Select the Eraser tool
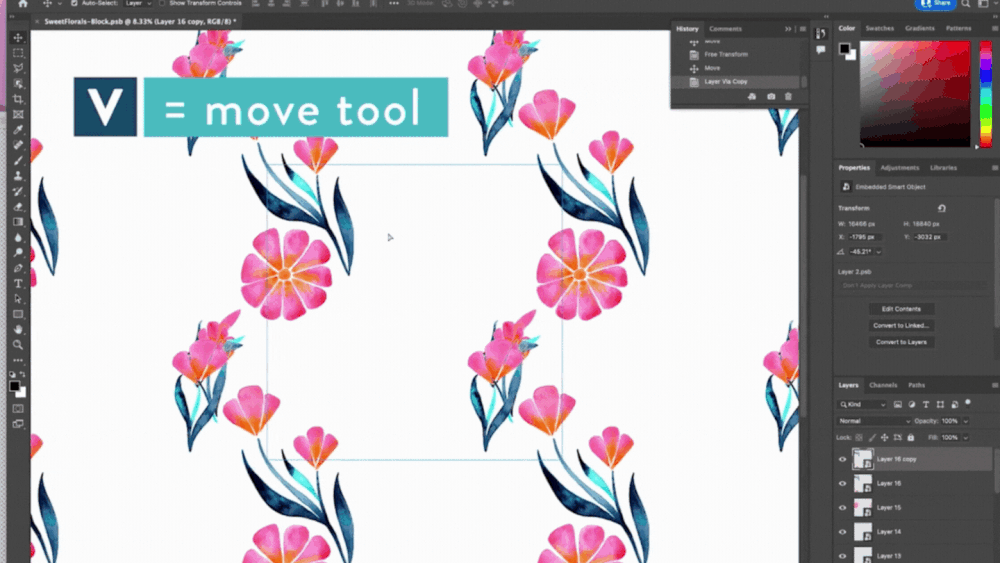 (18, 207)
